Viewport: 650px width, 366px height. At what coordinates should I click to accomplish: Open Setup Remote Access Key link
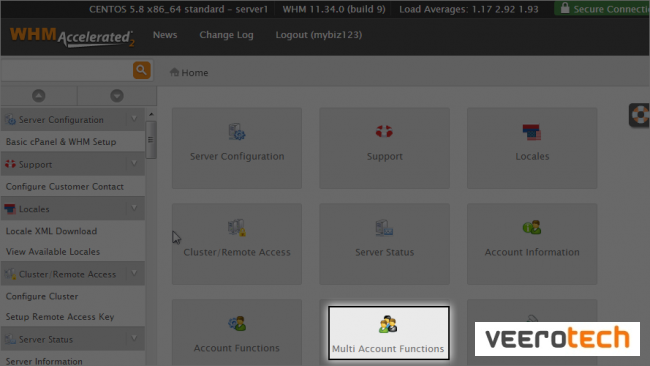pos(60,317)
